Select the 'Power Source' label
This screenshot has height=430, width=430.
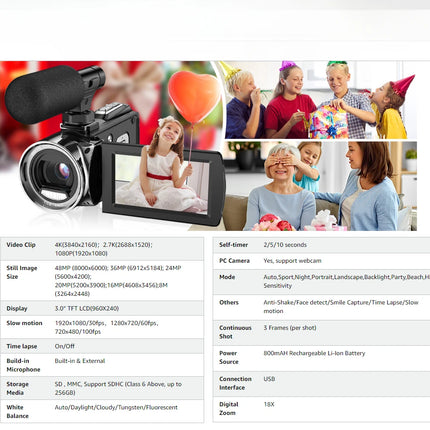coord(229,357)
